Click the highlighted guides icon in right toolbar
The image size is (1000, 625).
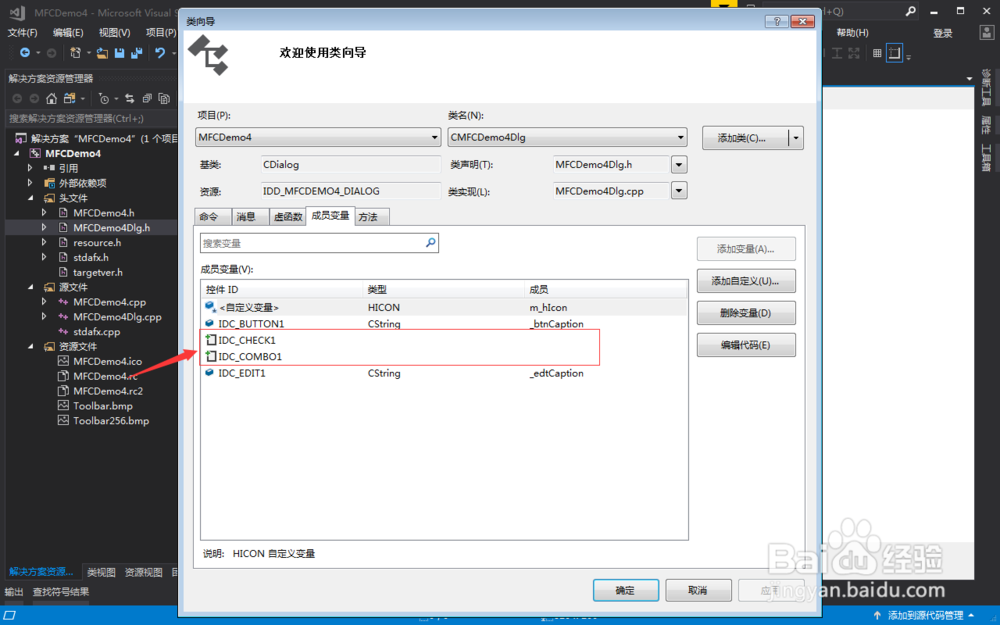894,53
